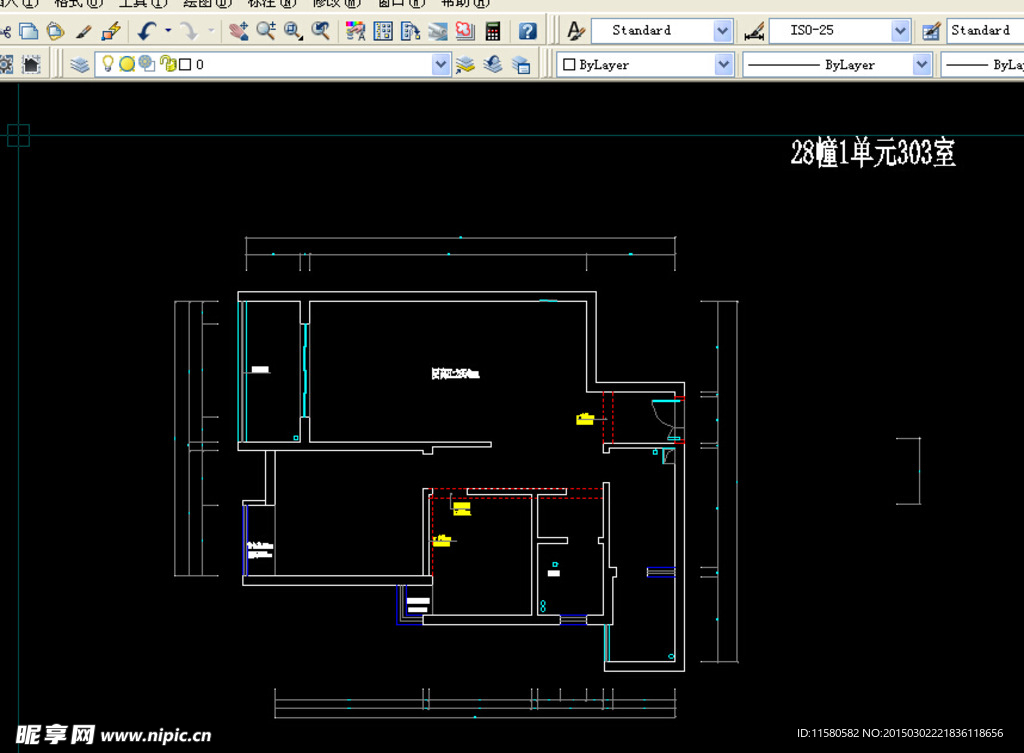The width and height of the screenshot is (1024, 753).
Task: Open the Layer Properties Manager
Action: [80, 65]
